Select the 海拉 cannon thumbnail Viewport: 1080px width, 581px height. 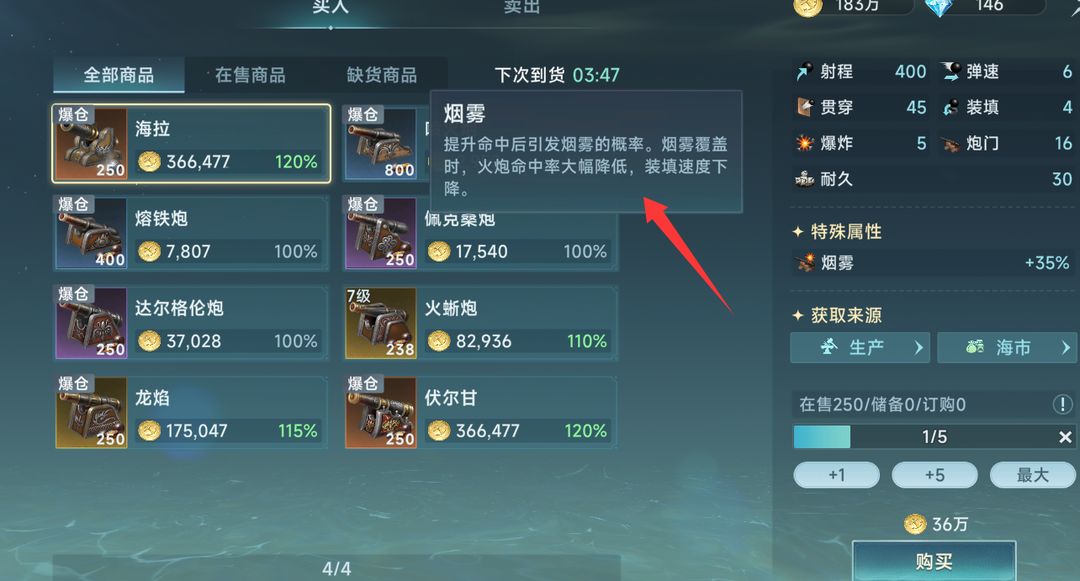(91, 143)
